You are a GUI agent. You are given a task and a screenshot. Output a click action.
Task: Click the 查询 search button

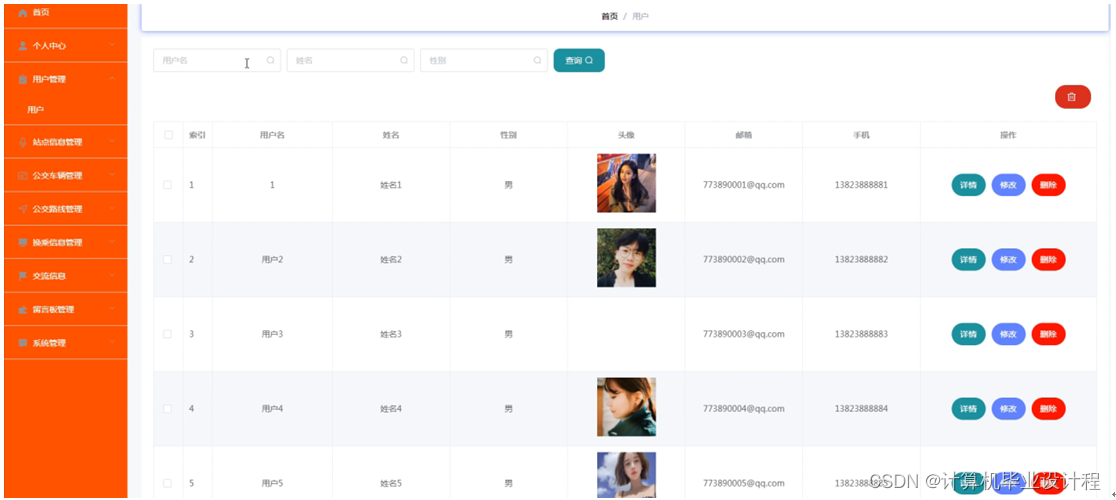579,61
